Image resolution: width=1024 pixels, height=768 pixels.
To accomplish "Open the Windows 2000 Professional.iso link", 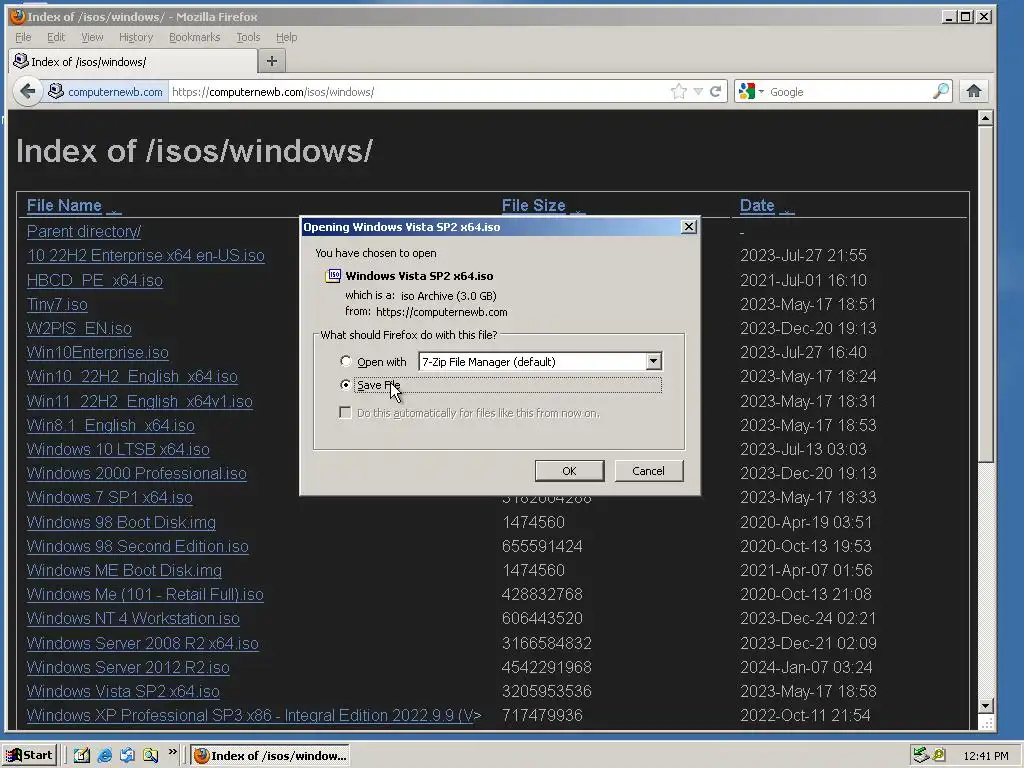I will tap(136, 473).
